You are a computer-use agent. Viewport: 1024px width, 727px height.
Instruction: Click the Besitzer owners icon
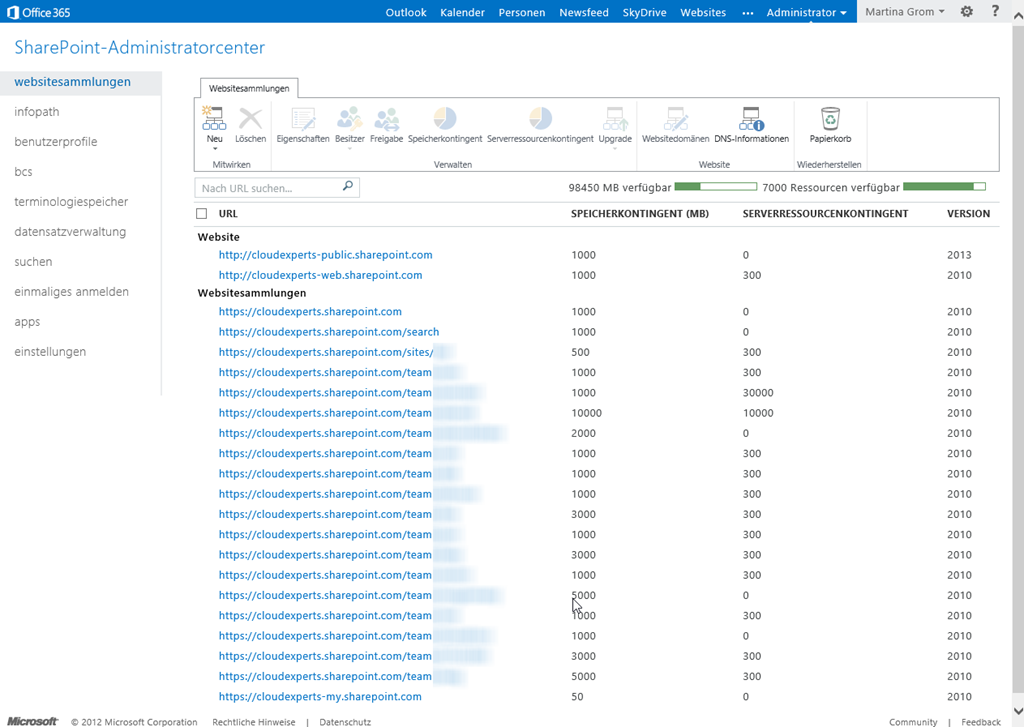[x=350, y=120]
